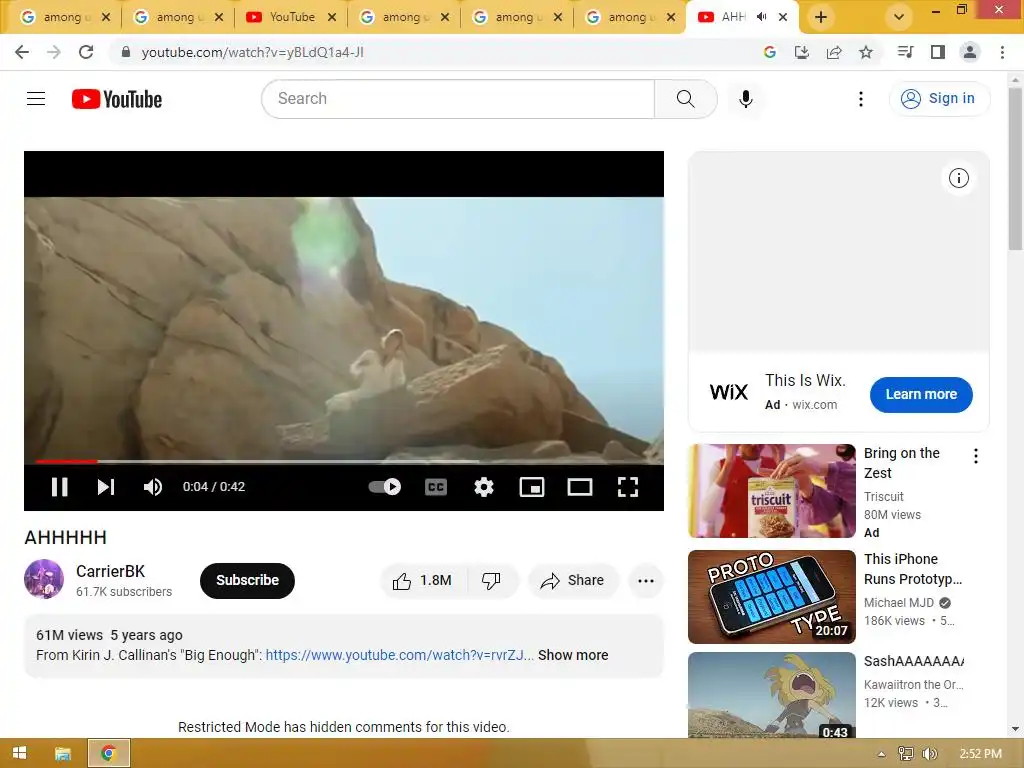Open tab search dropdown chevron
Viewport: 1024px width, 768px height.
click(899, 17)
